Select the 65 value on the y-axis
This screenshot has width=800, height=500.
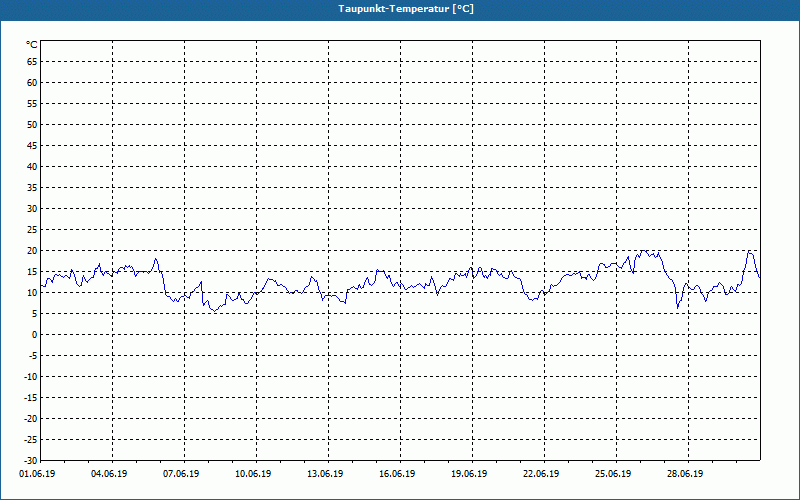(32, 62)
